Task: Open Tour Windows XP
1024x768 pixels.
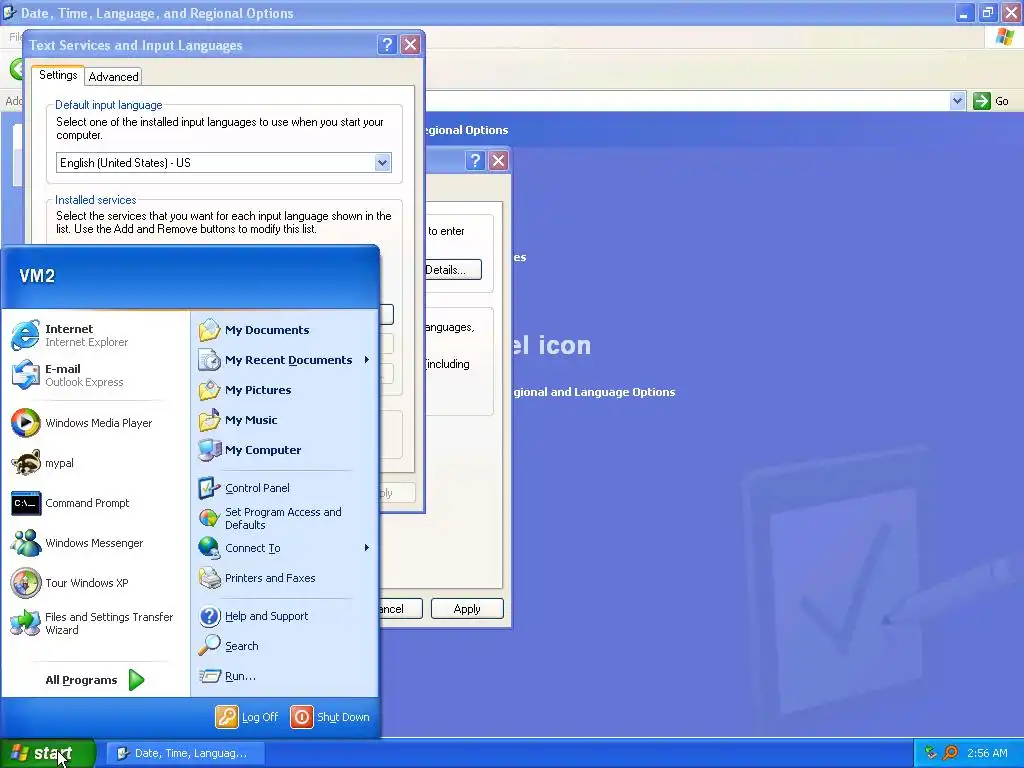Action: pos(95,583)
